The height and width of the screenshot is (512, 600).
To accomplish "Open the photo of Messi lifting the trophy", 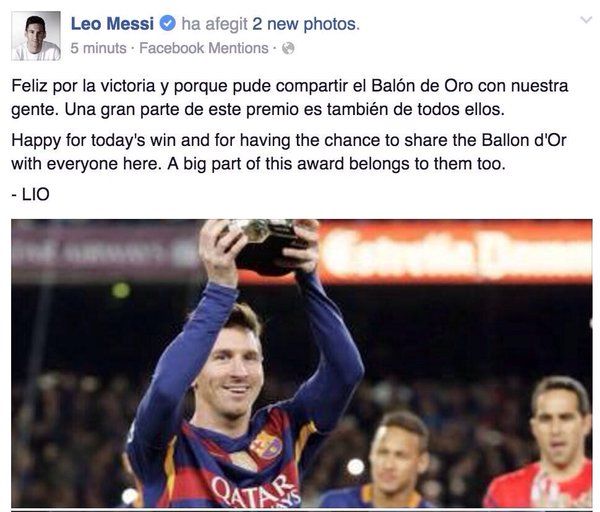I will coord(302,364).
